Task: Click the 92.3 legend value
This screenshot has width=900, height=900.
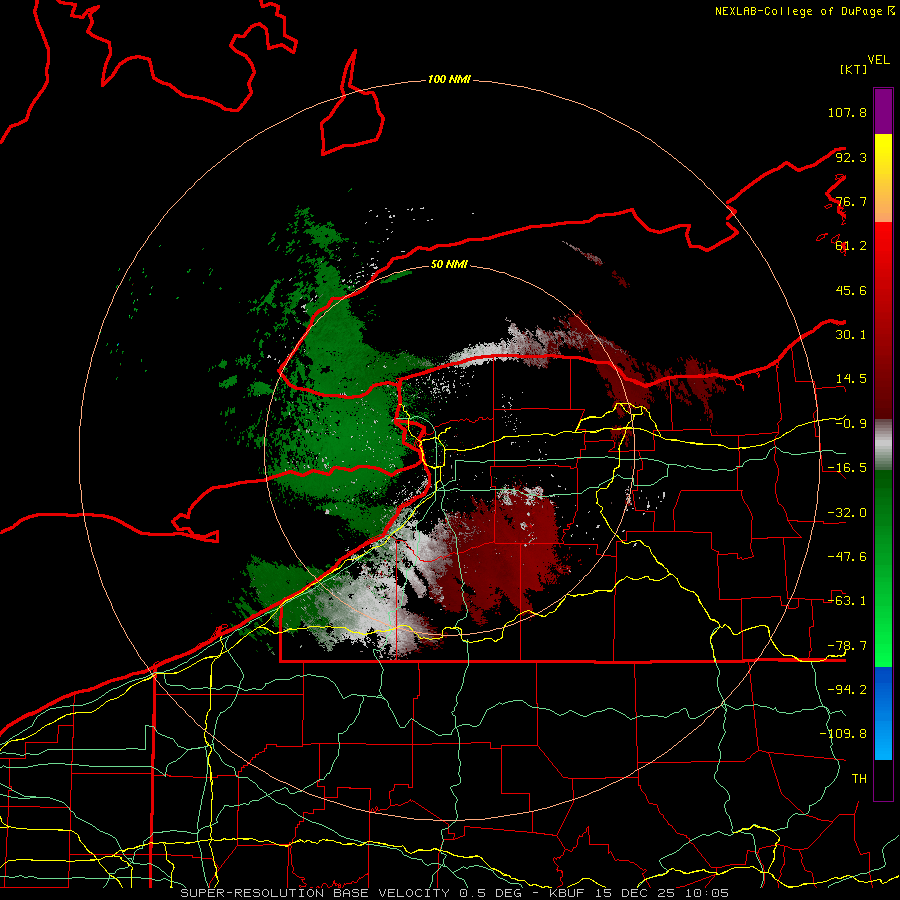Action: click(x=851, y=157)
